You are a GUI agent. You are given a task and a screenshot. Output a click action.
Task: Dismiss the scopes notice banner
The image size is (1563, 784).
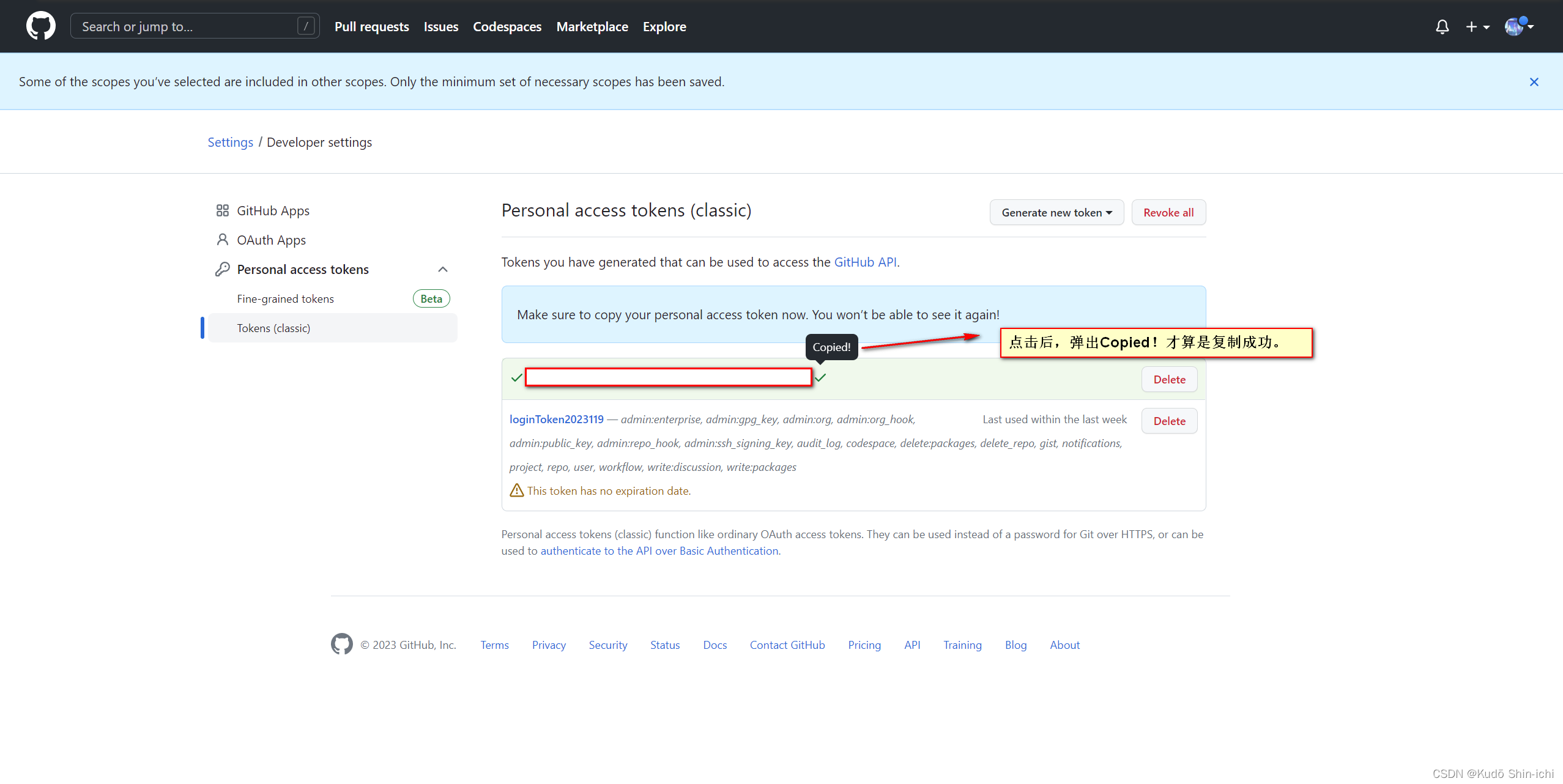coord(1534,82)
